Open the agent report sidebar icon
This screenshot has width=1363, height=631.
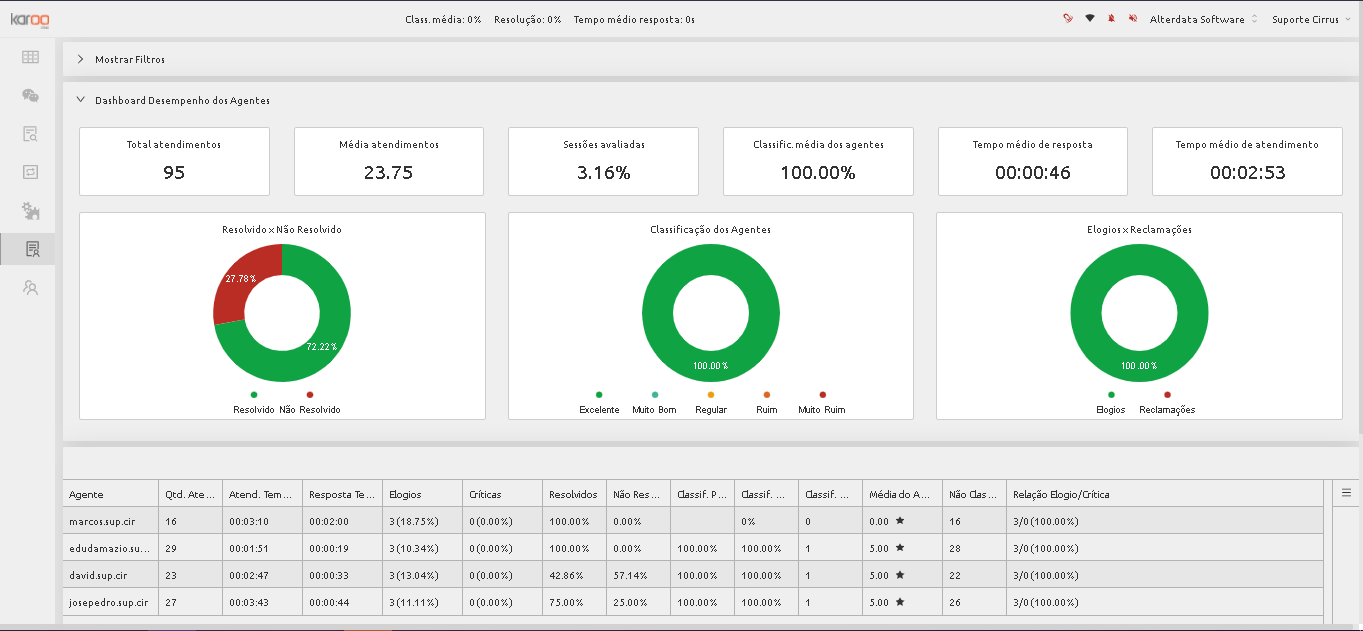pos(31,249)
